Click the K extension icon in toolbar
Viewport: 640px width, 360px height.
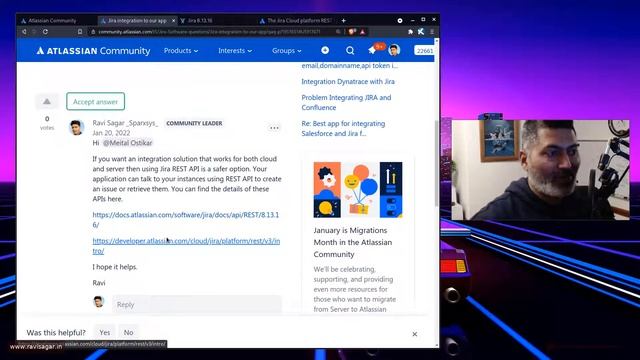tap(421, 31)
